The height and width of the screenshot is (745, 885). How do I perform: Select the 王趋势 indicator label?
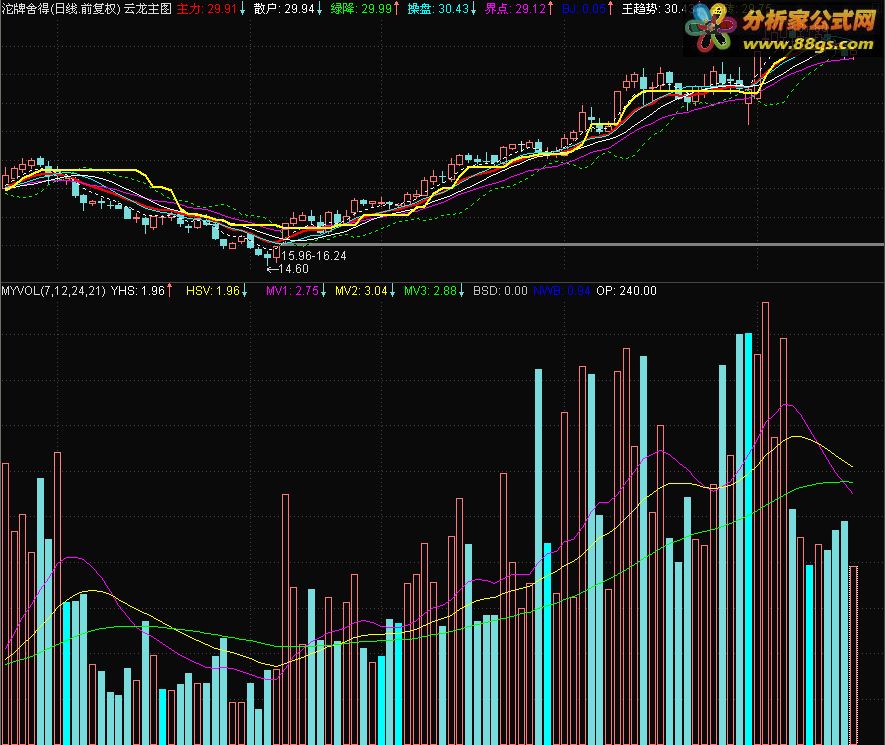[x=641, y=8]
